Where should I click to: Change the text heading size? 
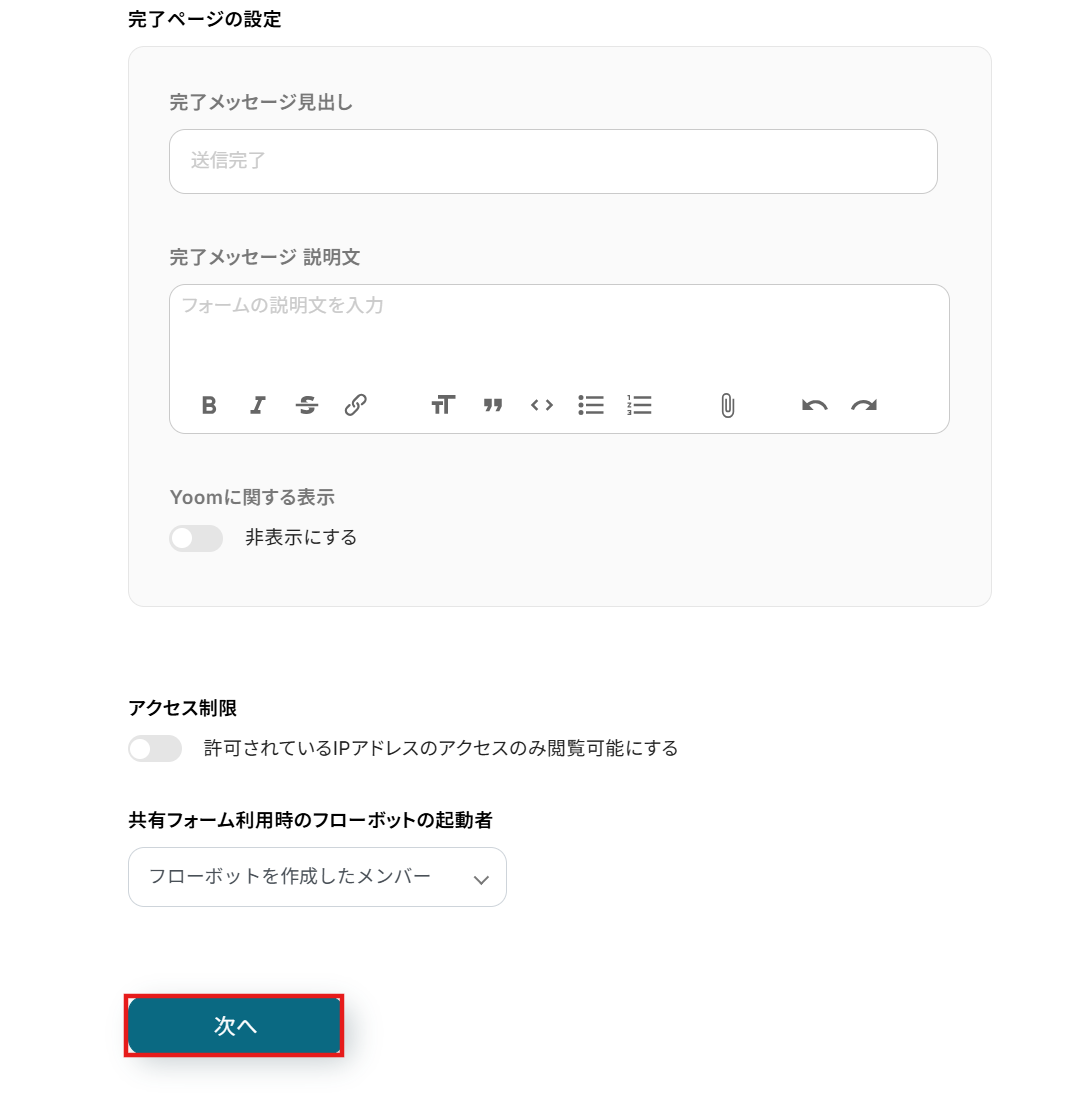pyautogui.click(x=443, y=405)
